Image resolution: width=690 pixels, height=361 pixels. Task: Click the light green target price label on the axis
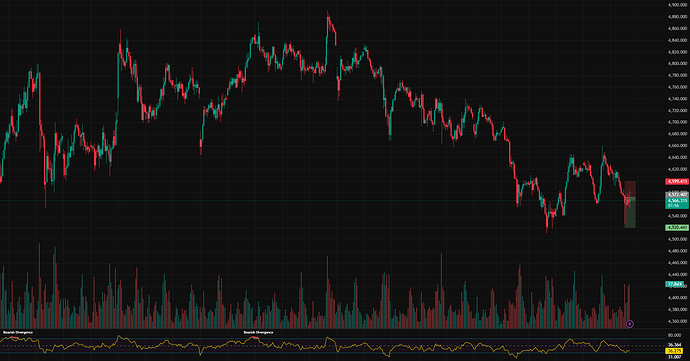click(677, 228)
